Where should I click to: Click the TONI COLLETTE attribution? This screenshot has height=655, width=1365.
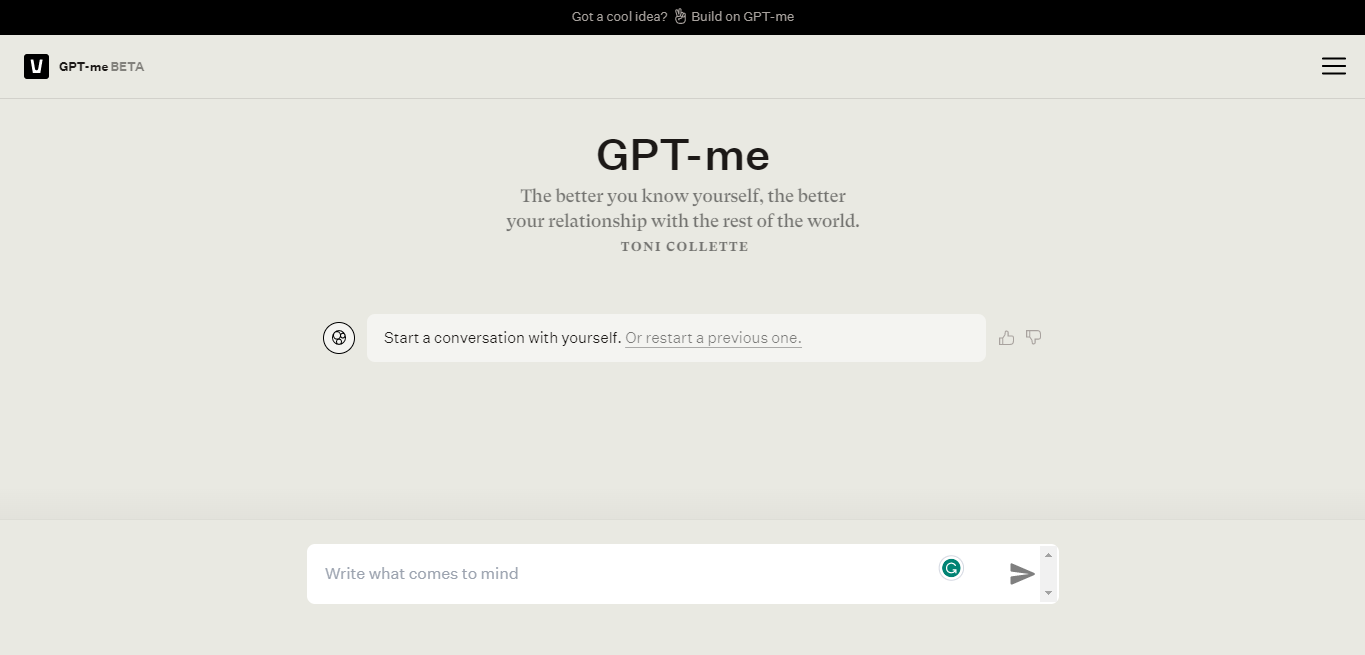[x=684, y=247]
